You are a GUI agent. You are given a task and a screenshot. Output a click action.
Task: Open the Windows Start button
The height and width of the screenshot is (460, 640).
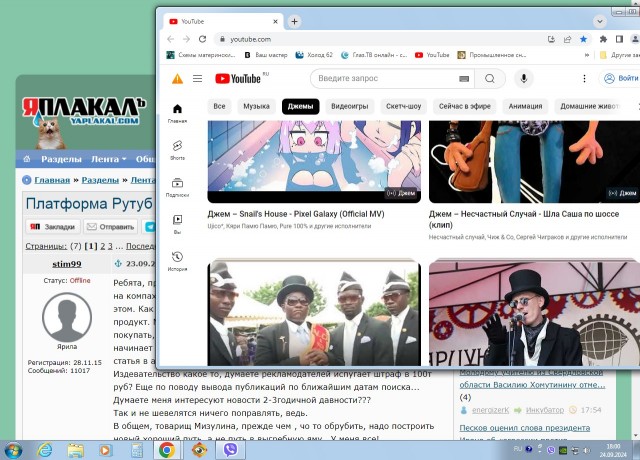click(13, 450)
